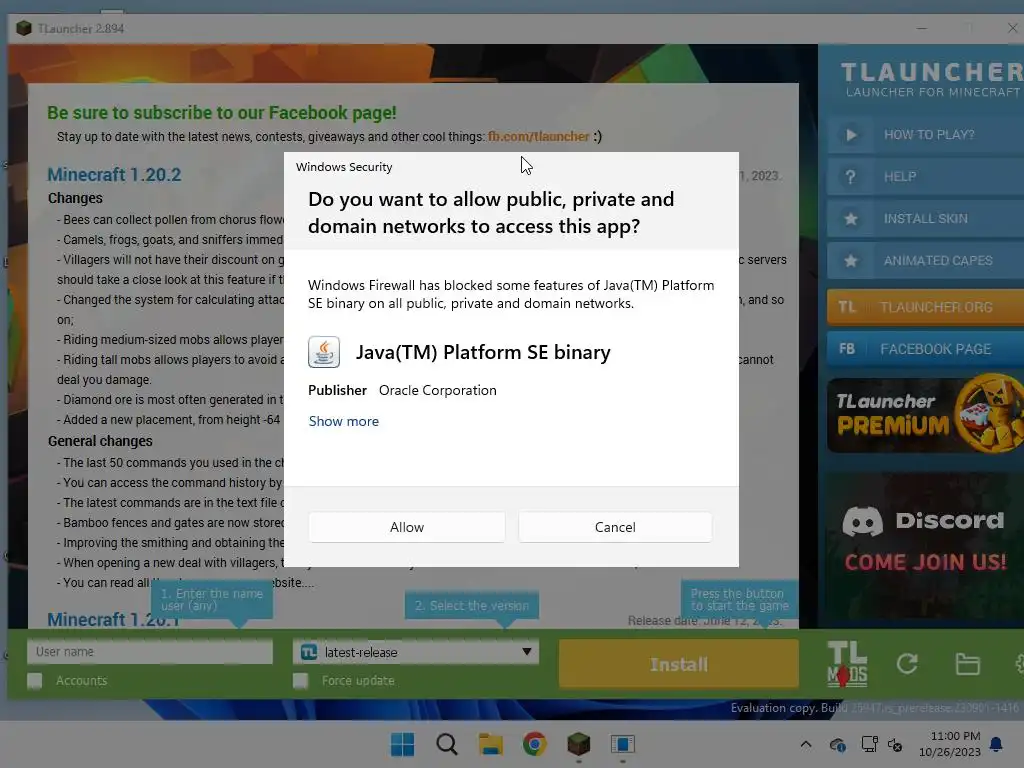Screen dimensions: 1024x768
Task: Allow Java through Windows Firewall
Action: point(406,527)
